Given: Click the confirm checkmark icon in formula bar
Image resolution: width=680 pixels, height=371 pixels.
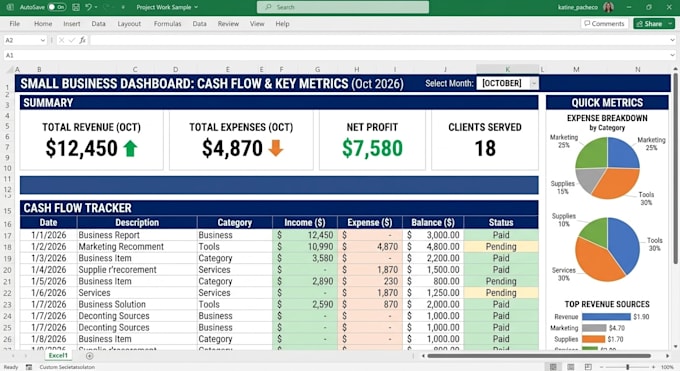Looking at the screenshot, I should [x=72, y=40].
